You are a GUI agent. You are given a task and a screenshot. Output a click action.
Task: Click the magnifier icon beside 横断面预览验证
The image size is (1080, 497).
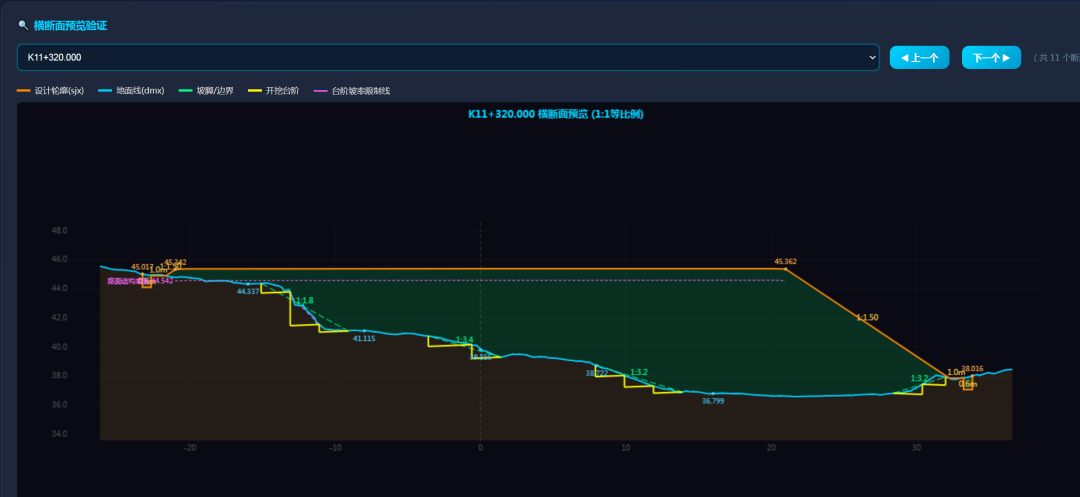tap(23, 25)
